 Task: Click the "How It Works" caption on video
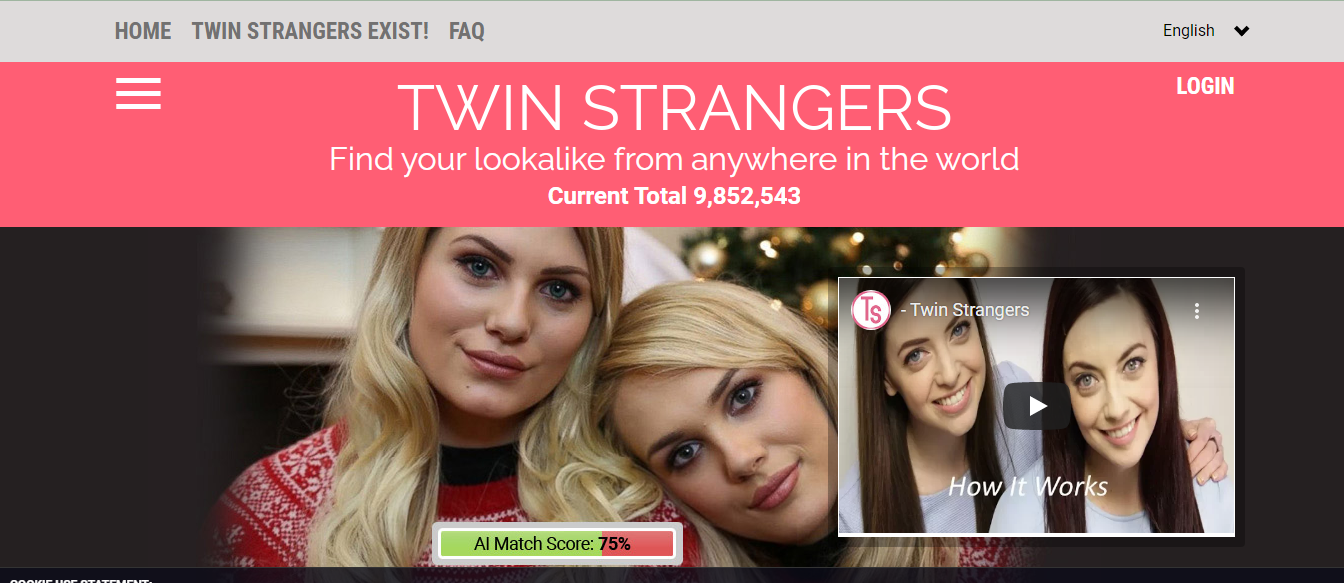(1028, 487)
